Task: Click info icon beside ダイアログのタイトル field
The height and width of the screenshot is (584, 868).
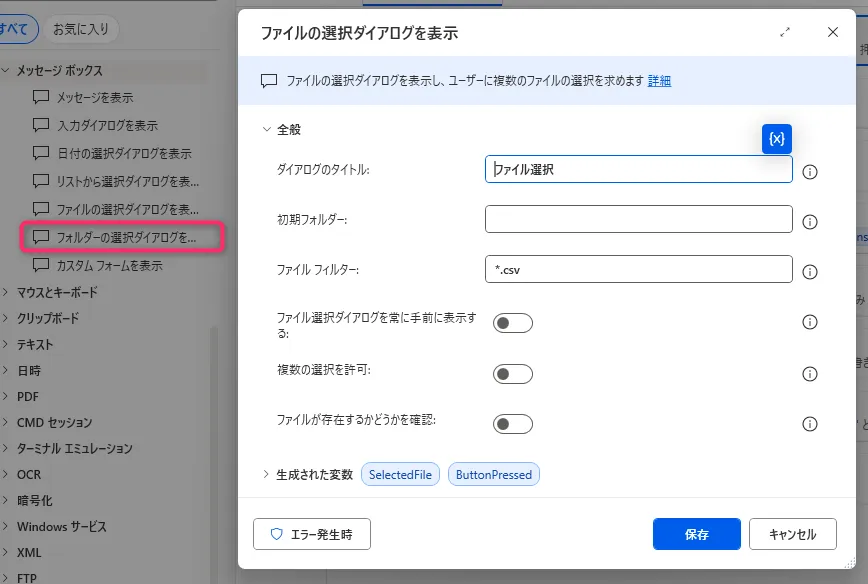Action: [x=810, y=171]
